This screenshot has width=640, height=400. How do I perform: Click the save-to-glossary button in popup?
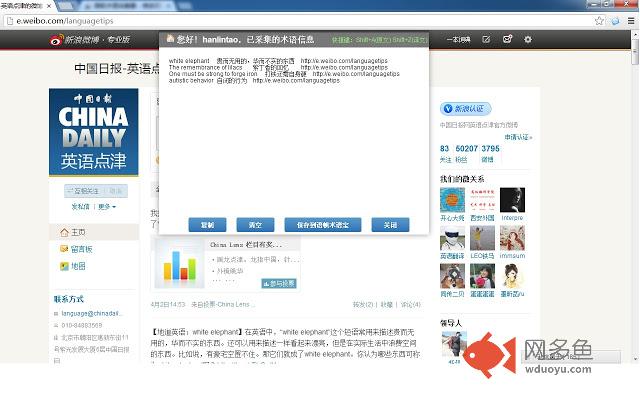point(316,225)
